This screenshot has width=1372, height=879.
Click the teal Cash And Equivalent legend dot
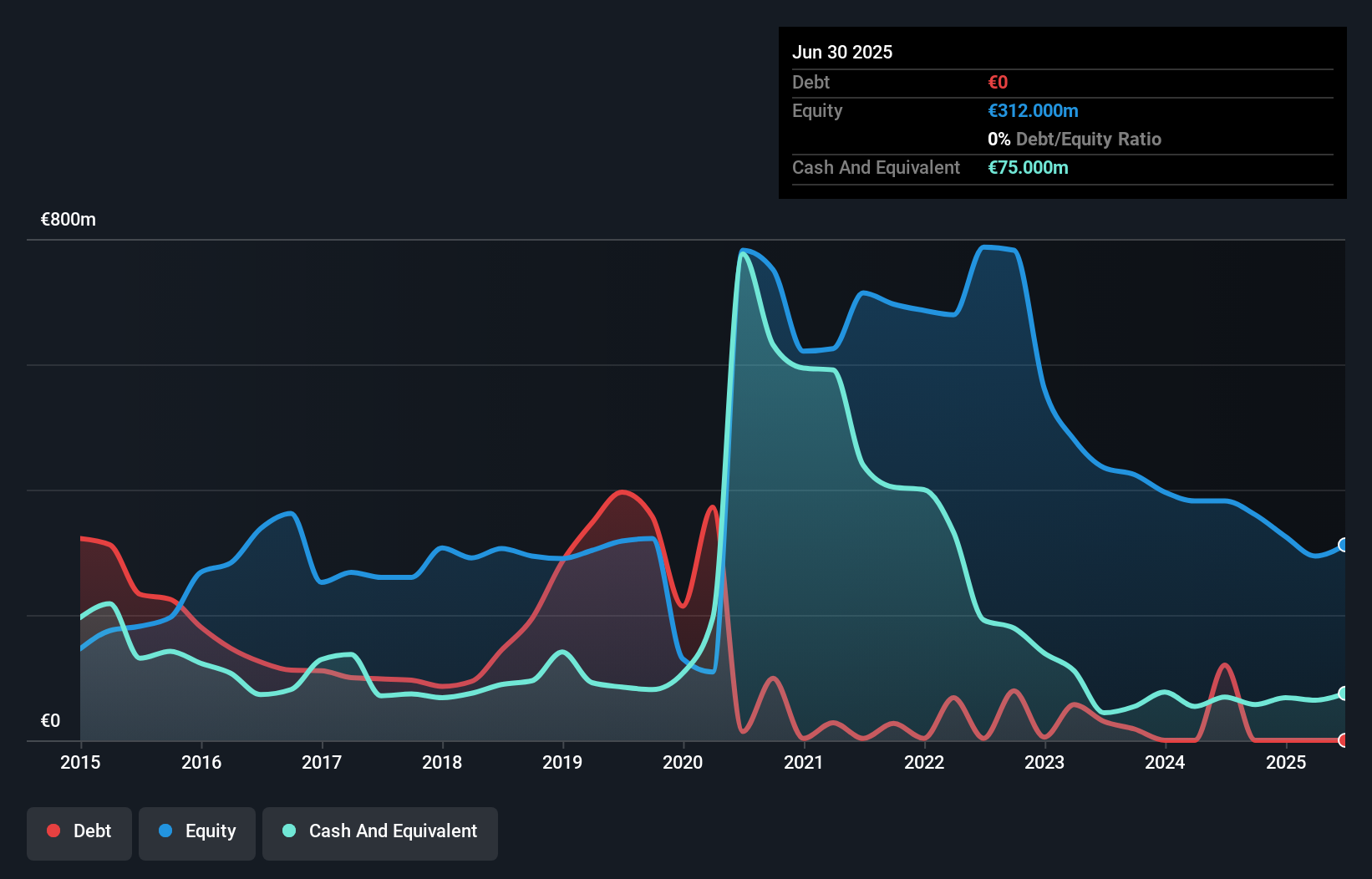tap(288, 831)
